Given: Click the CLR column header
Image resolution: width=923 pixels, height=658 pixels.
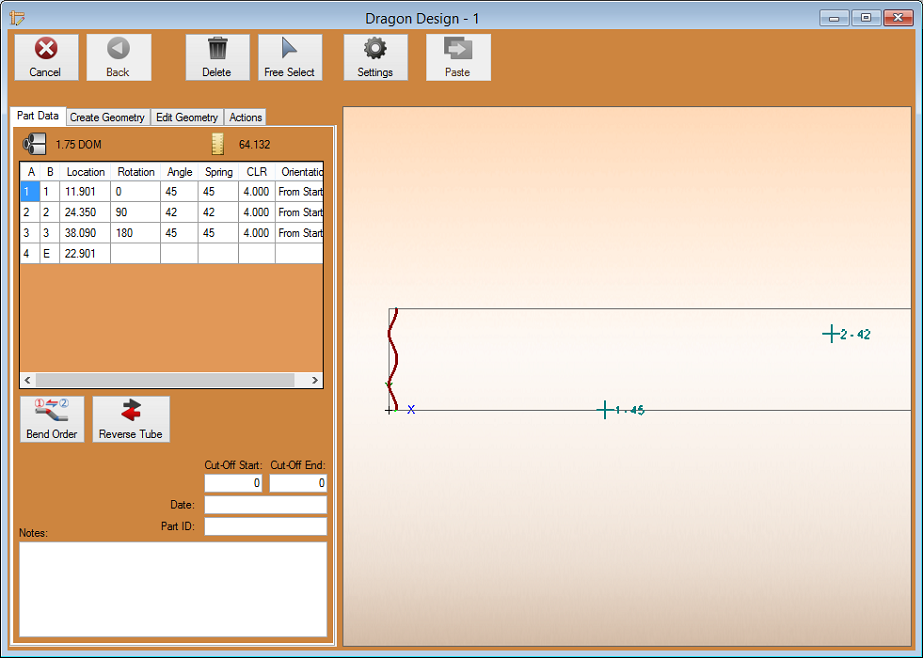Looking at the screenshot, I should tap(257, 172).
